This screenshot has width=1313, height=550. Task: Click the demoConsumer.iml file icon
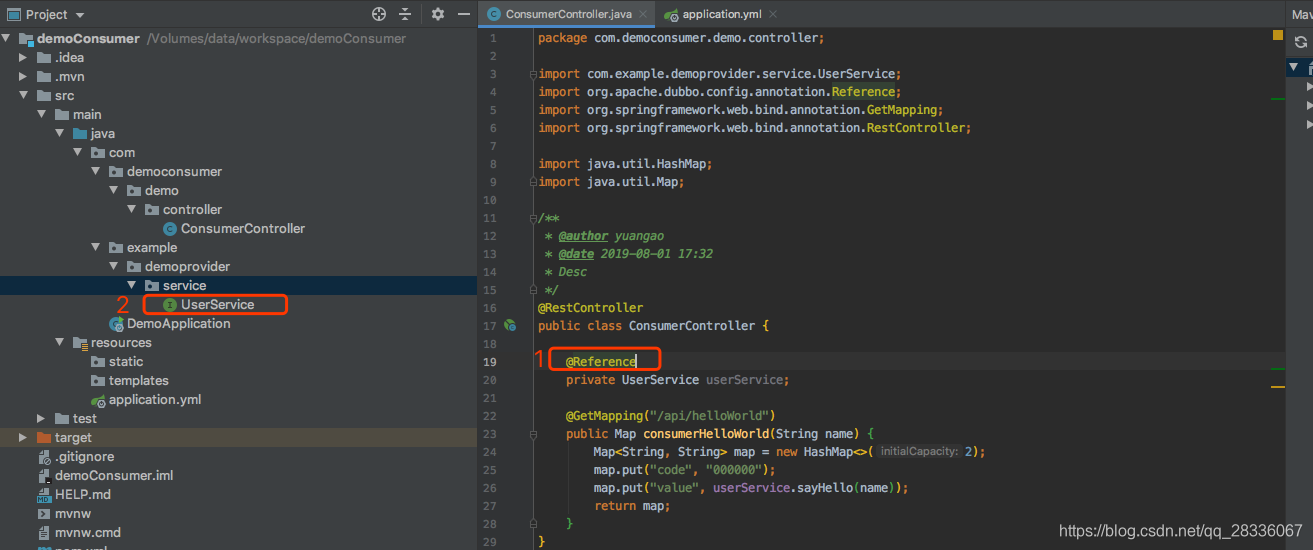(x=44, y=476)
